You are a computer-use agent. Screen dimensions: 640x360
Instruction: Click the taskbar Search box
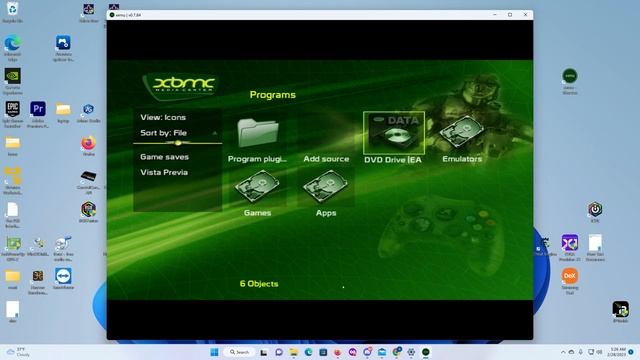pyautogui.click(x=240, y=352)
